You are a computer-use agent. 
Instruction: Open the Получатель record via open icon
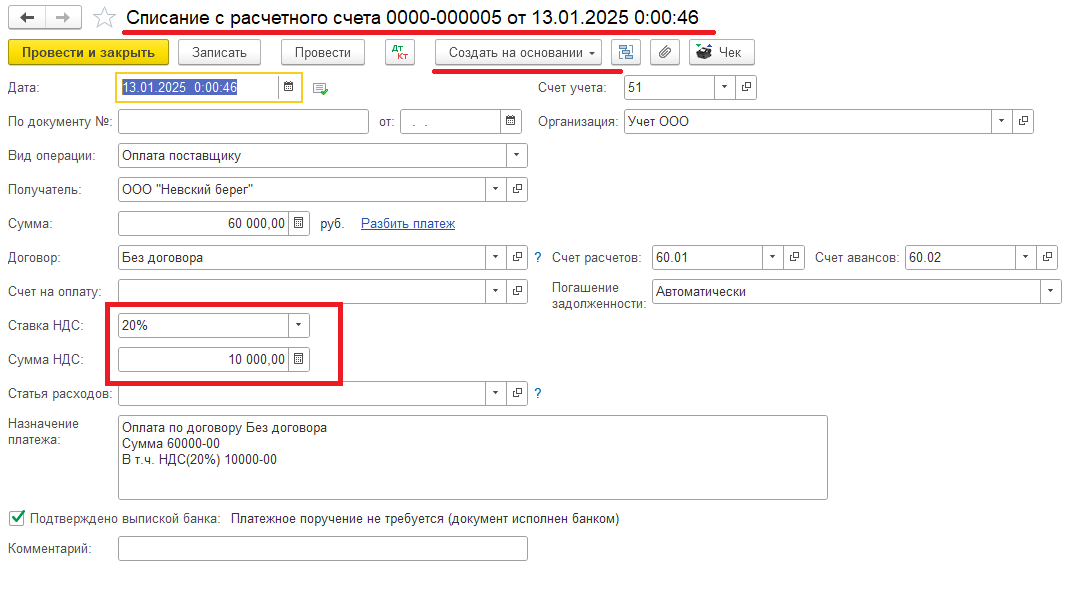pyautogui.click(x=517, y=190)
